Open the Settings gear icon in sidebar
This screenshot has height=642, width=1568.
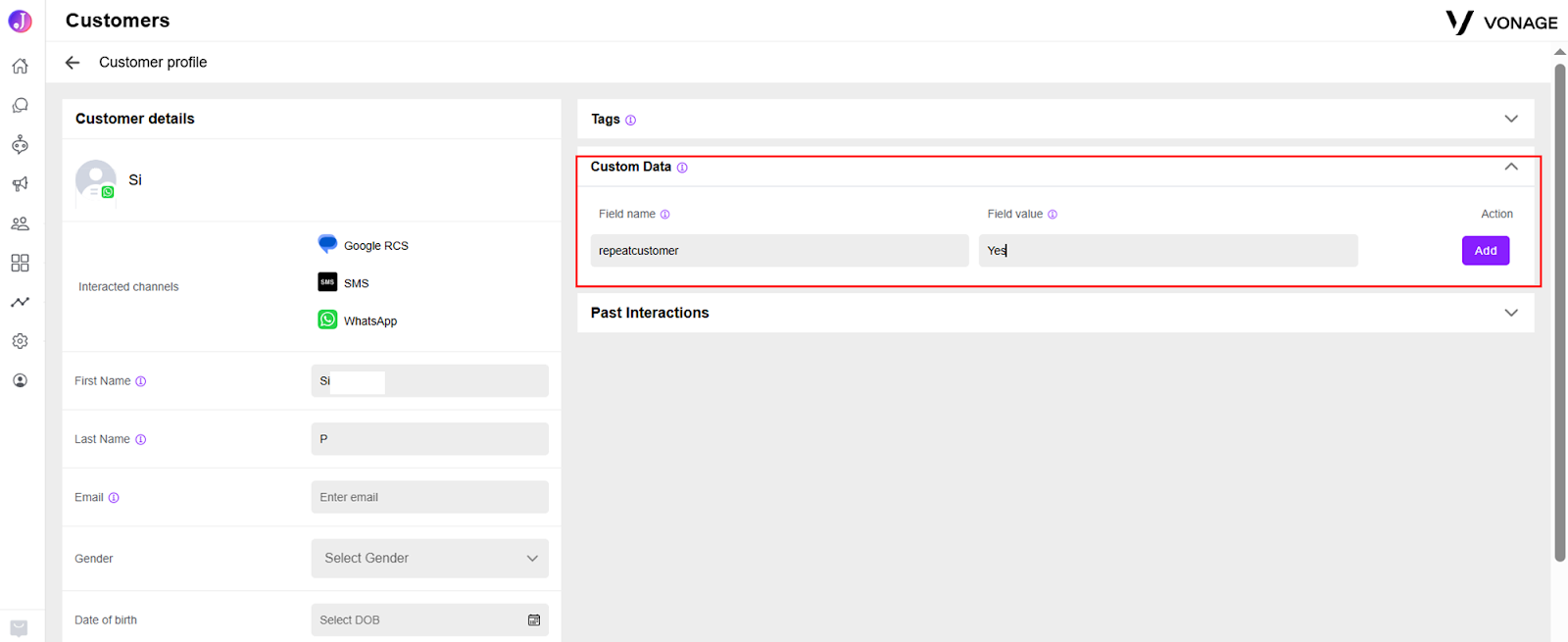[20, 341]
